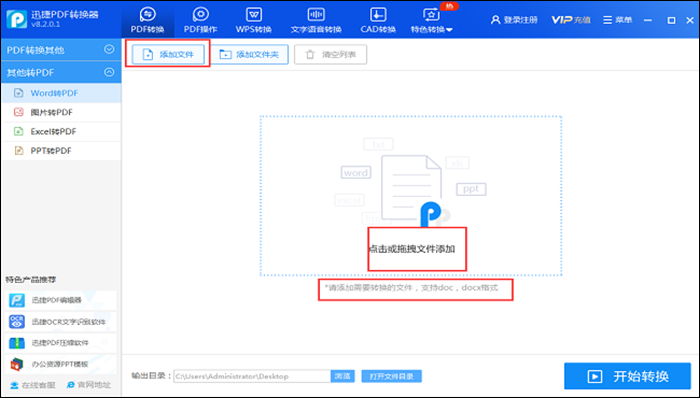Close the converter window
700x398 pixels.
690,20
